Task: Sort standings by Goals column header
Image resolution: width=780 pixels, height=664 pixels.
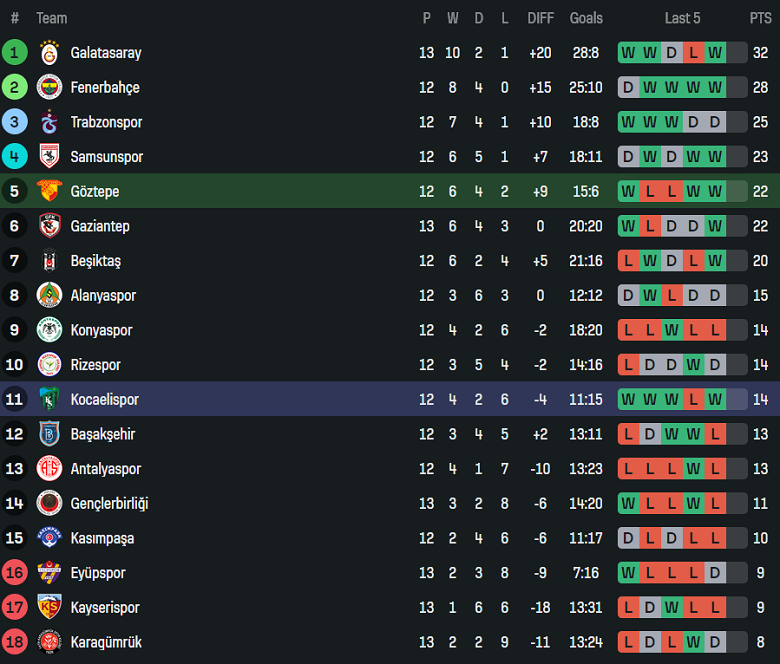Action: (x=586, y=18)
